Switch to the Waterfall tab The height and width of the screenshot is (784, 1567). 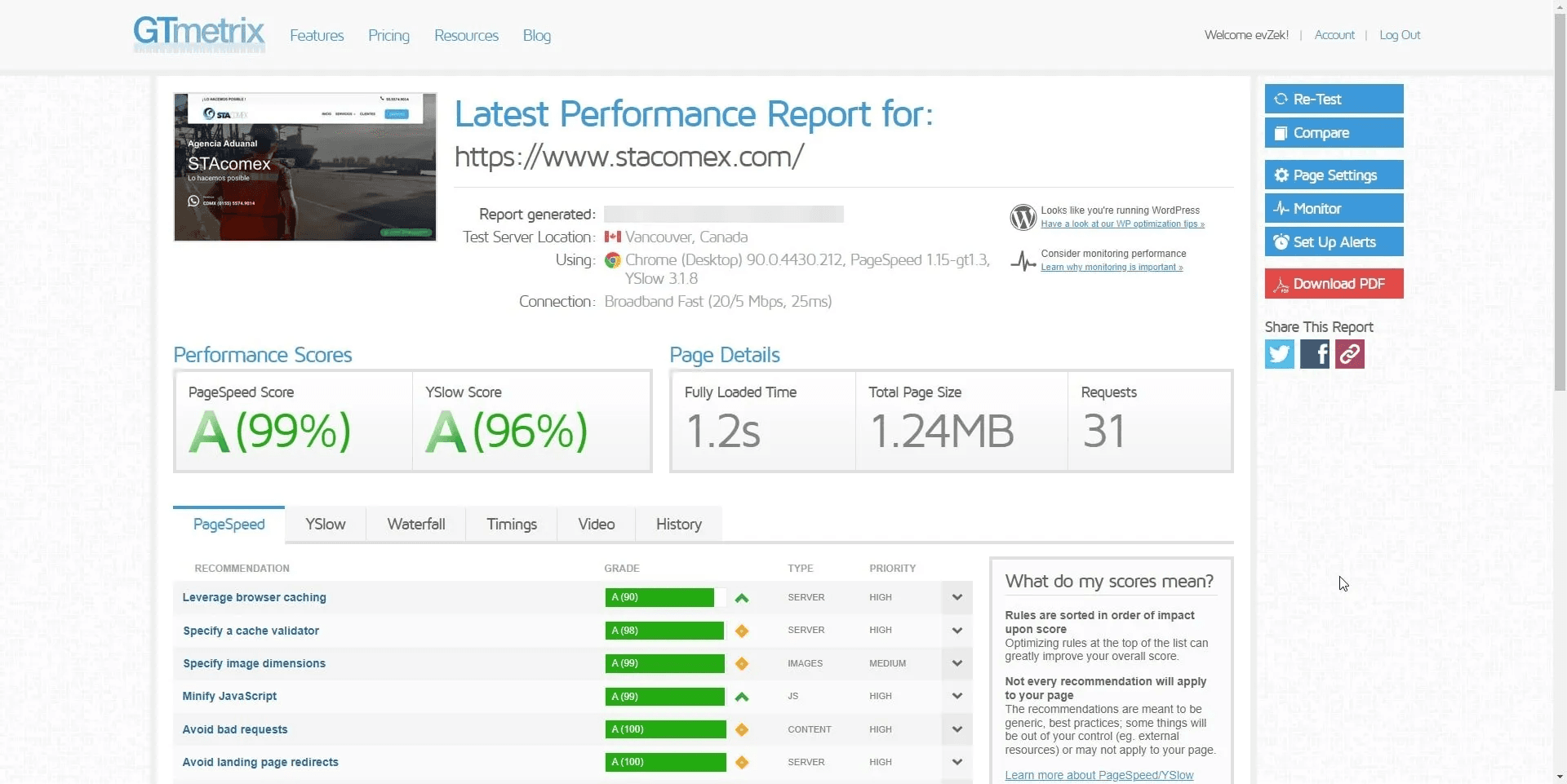point(415,524)
